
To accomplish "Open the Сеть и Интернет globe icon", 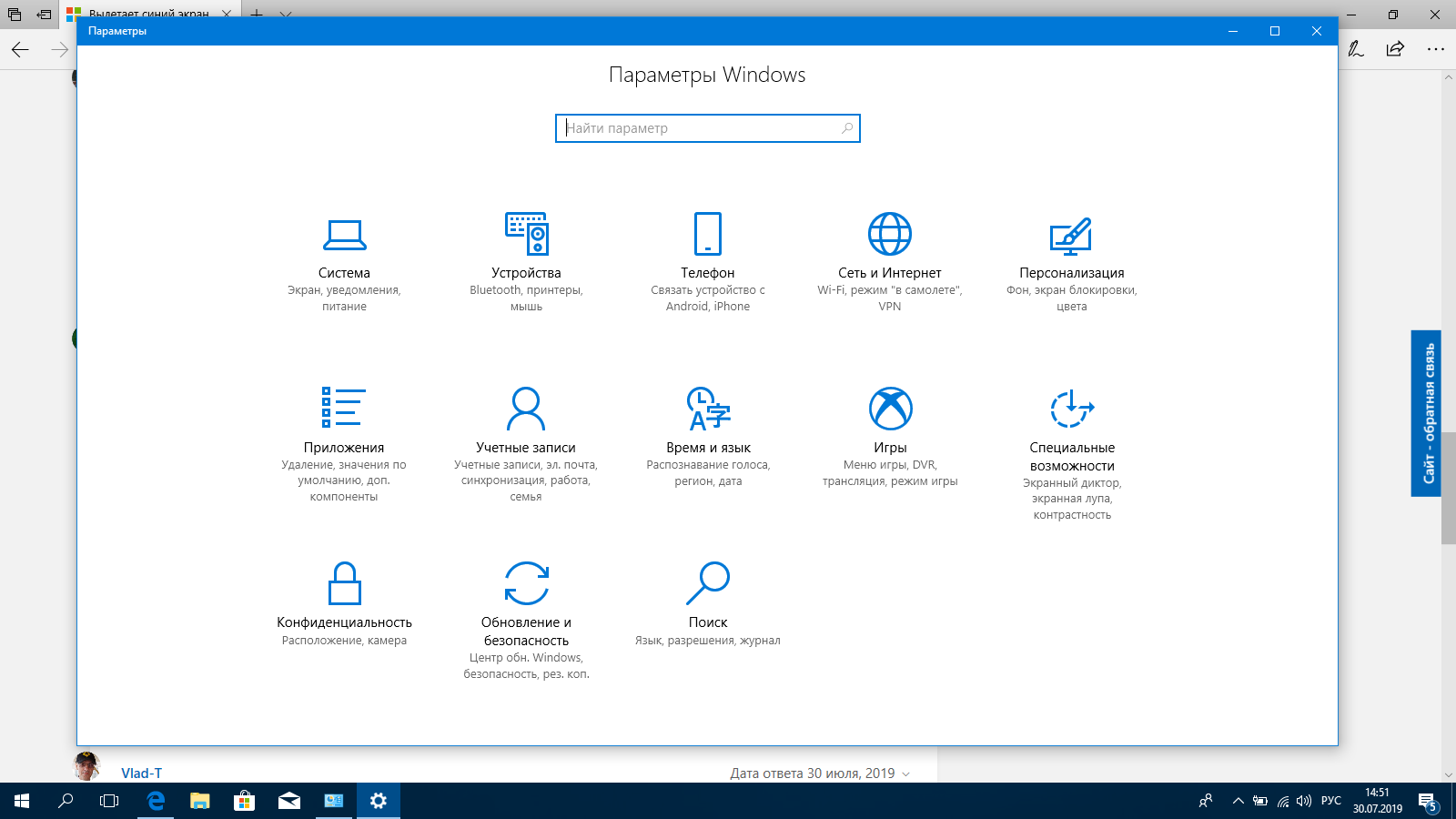I will click(890, 234).
